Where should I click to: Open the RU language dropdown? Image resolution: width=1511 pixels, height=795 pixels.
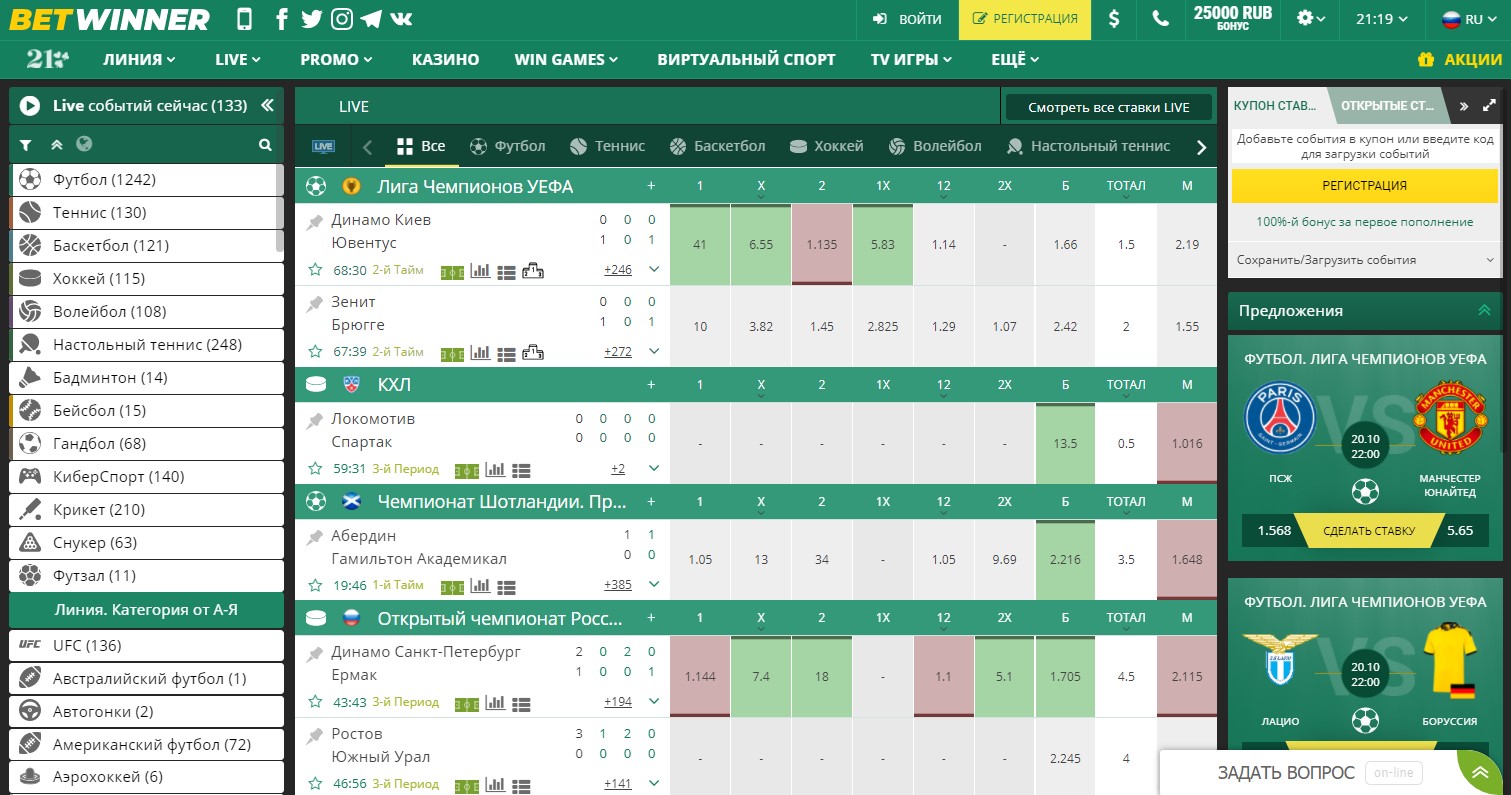1468,19
